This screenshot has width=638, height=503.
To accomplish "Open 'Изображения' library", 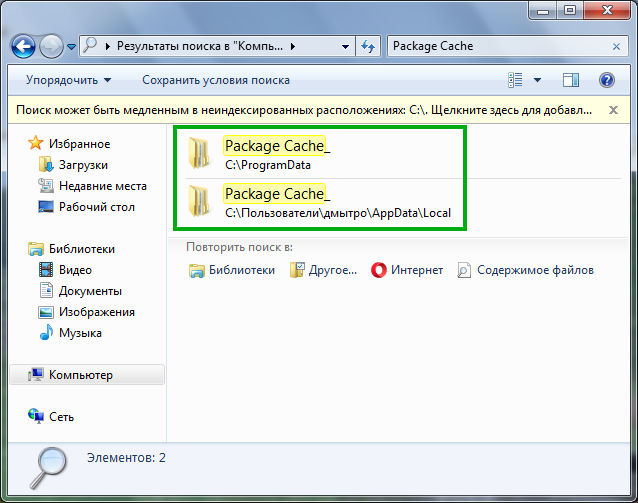I will 97,312.
